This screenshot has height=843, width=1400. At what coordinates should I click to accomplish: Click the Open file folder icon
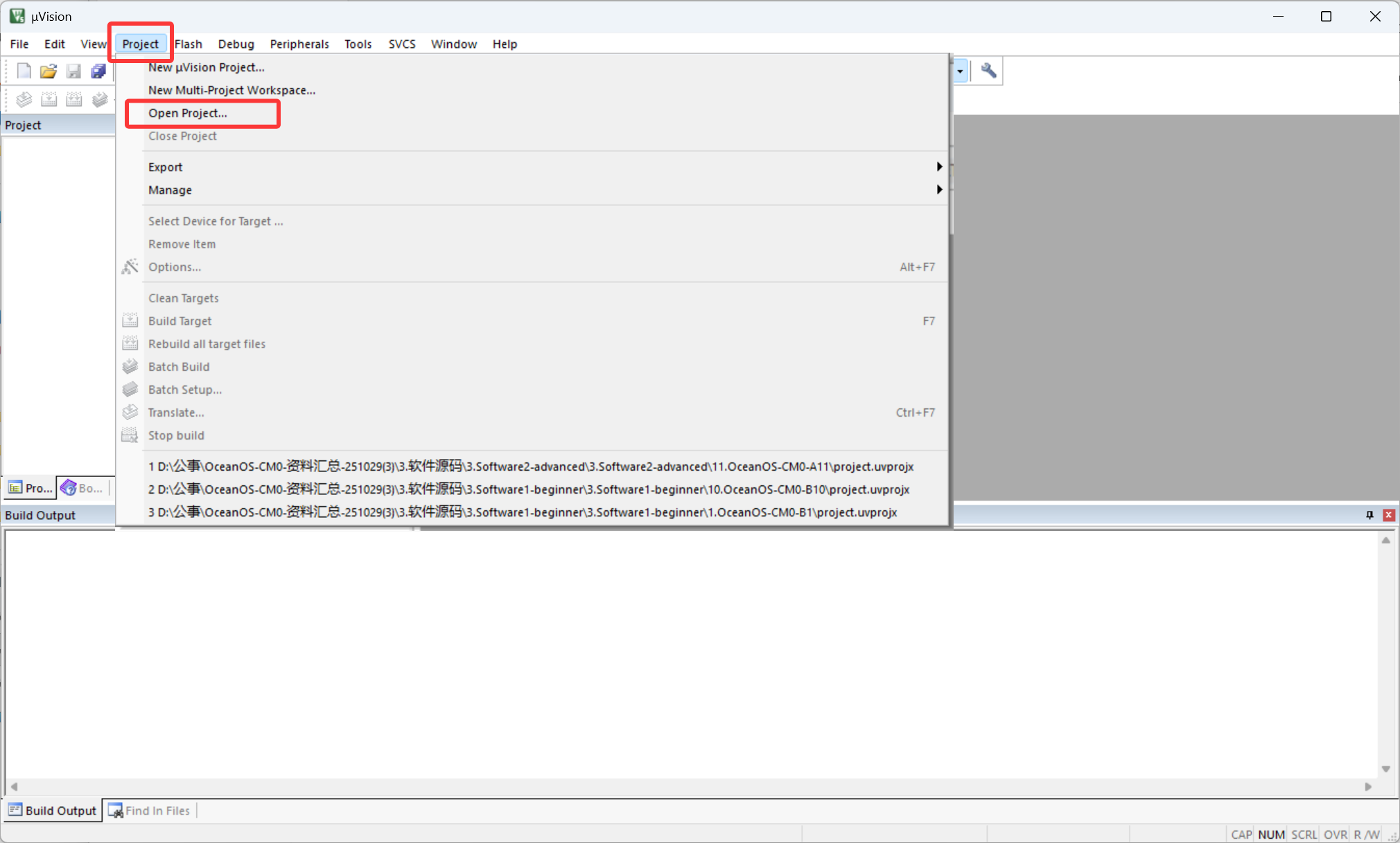(49, 71)
